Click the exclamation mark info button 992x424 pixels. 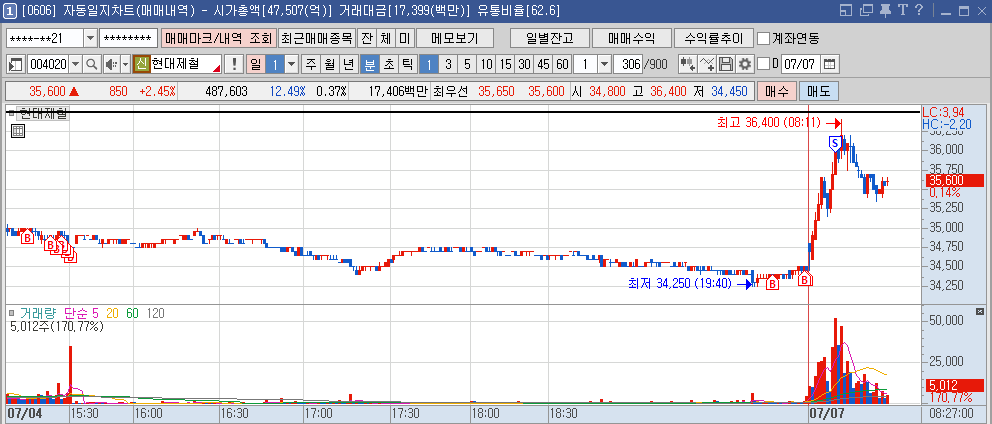click(x=234, y=64)
